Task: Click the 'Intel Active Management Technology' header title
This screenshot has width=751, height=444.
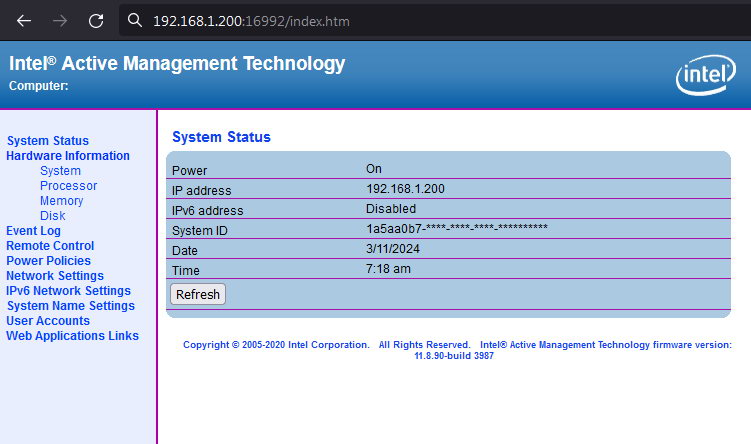Action: (x=177, y=63)
